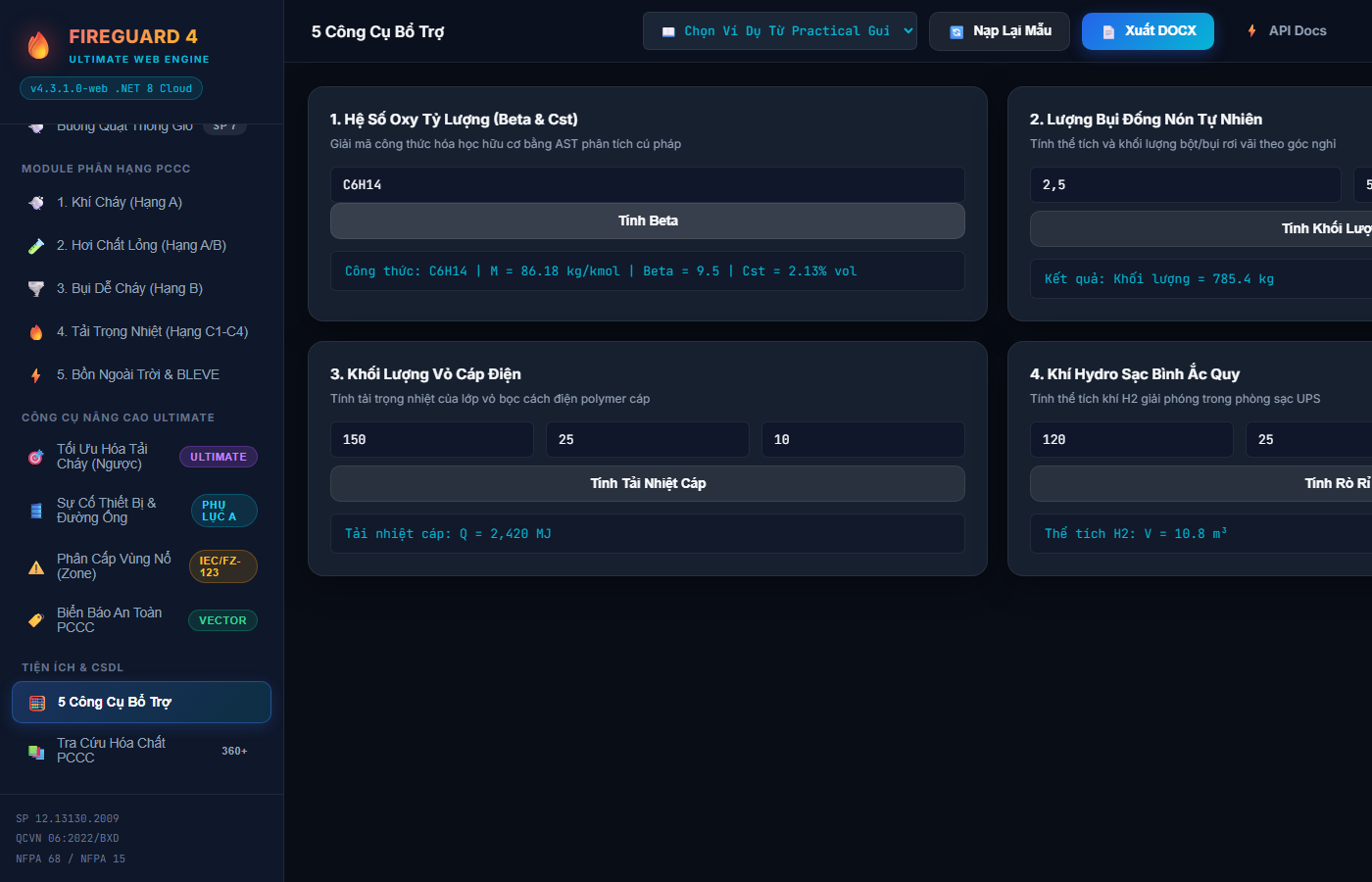Click the Tính Beta button
The width and height of the screenshot is (1372, 882).
(x=648, y=221)
